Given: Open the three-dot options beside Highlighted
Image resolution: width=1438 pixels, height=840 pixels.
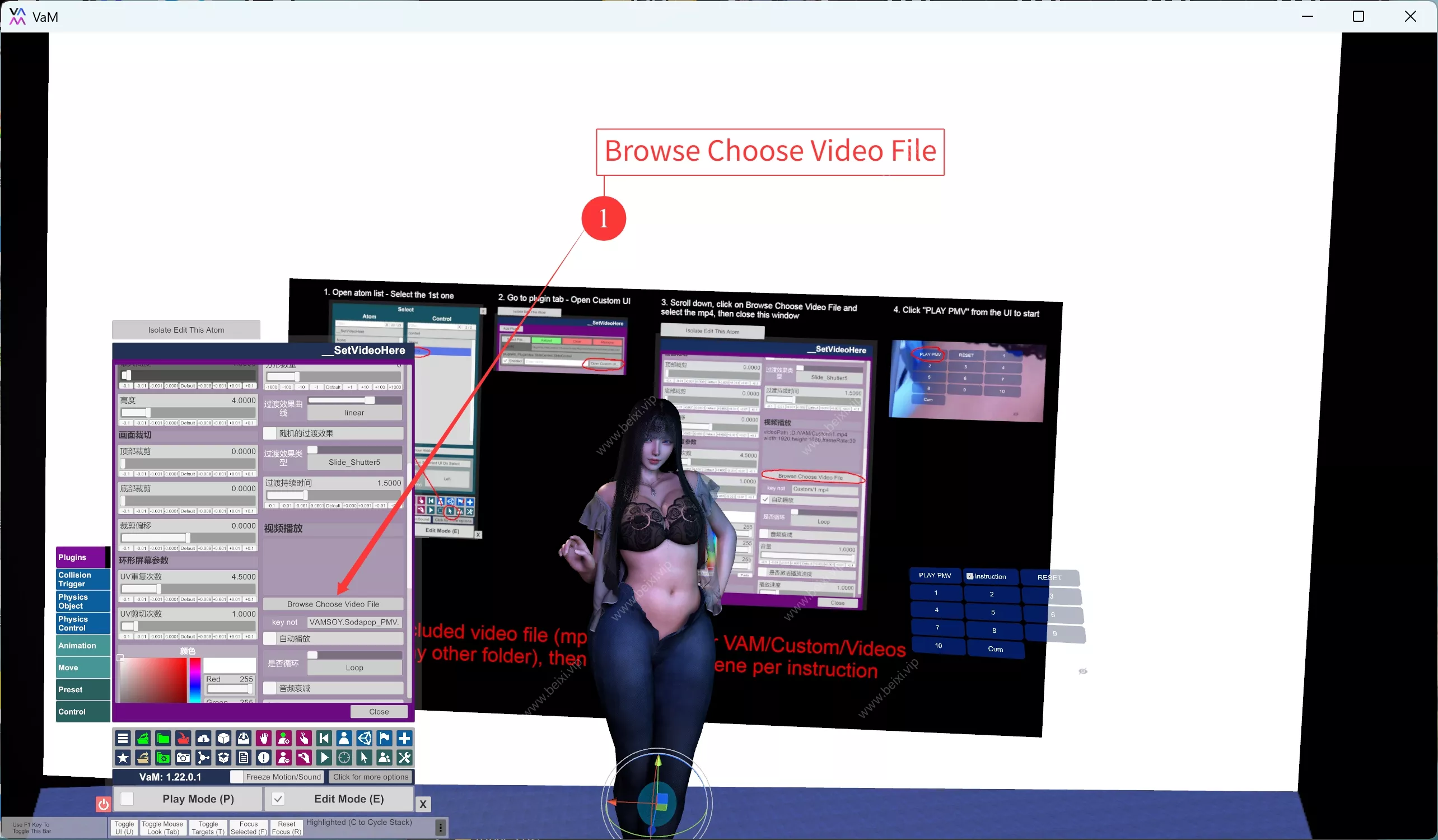Looking at the screenshot, I should pyautogui.click(x=441, y=828).
